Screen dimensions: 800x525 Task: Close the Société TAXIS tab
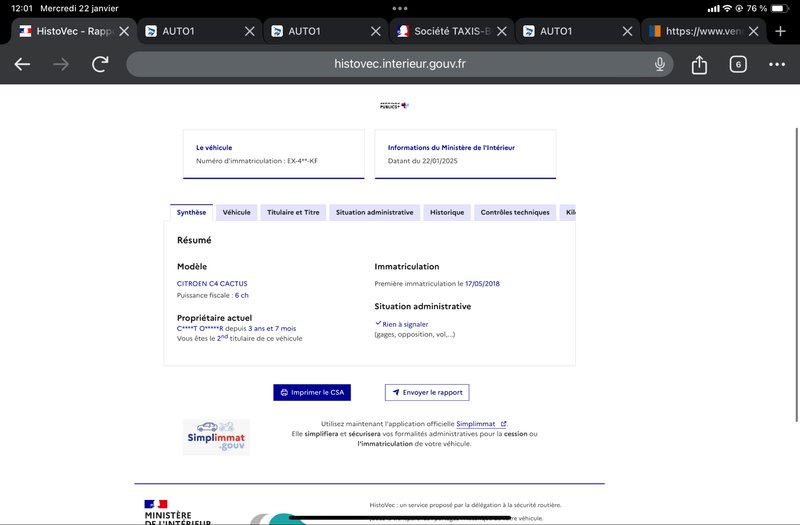(x=502, y=31)
